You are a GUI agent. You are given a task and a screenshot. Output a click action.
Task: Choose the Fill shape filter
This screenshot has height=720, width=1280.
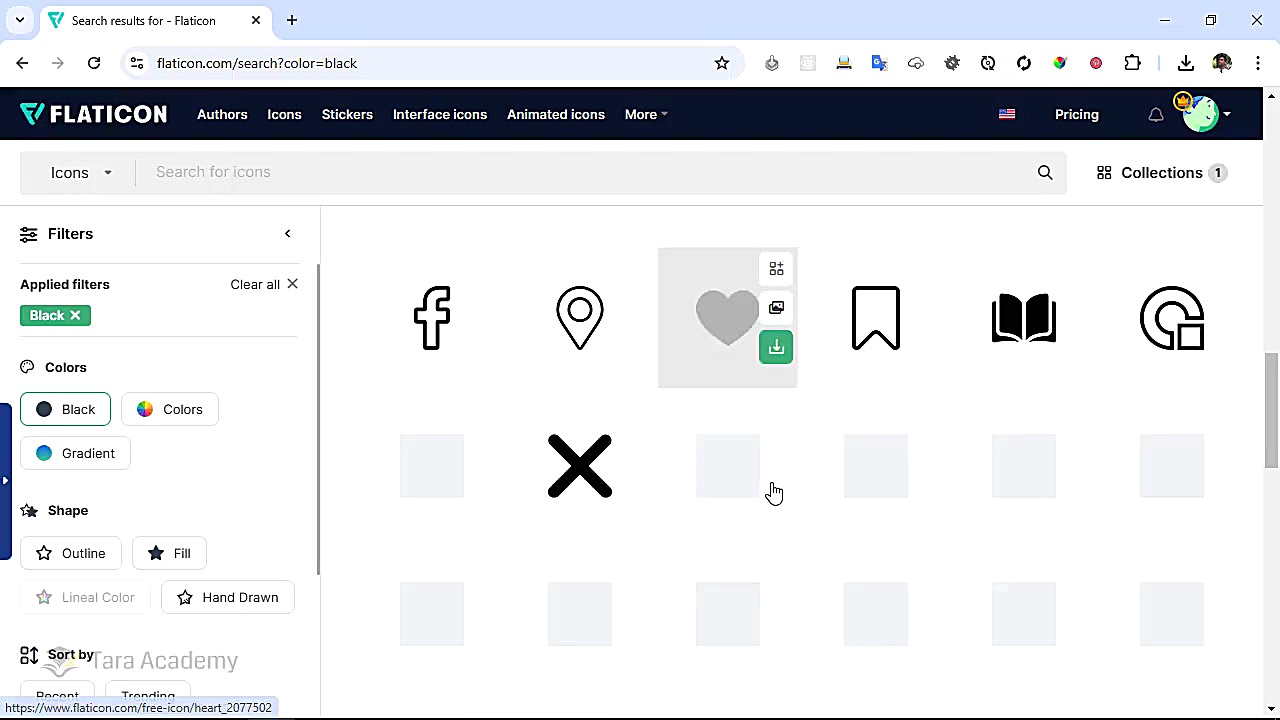[x=169, y=553]
